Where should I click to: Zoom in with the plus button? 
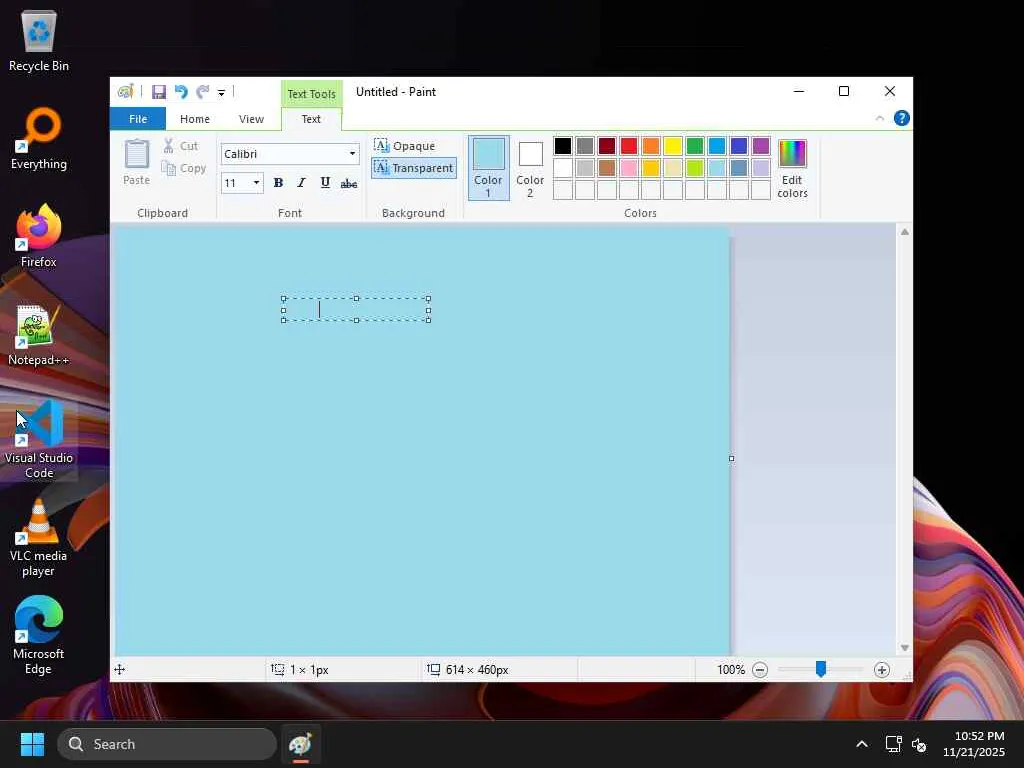pyautogui.click(x=882, y=670)
